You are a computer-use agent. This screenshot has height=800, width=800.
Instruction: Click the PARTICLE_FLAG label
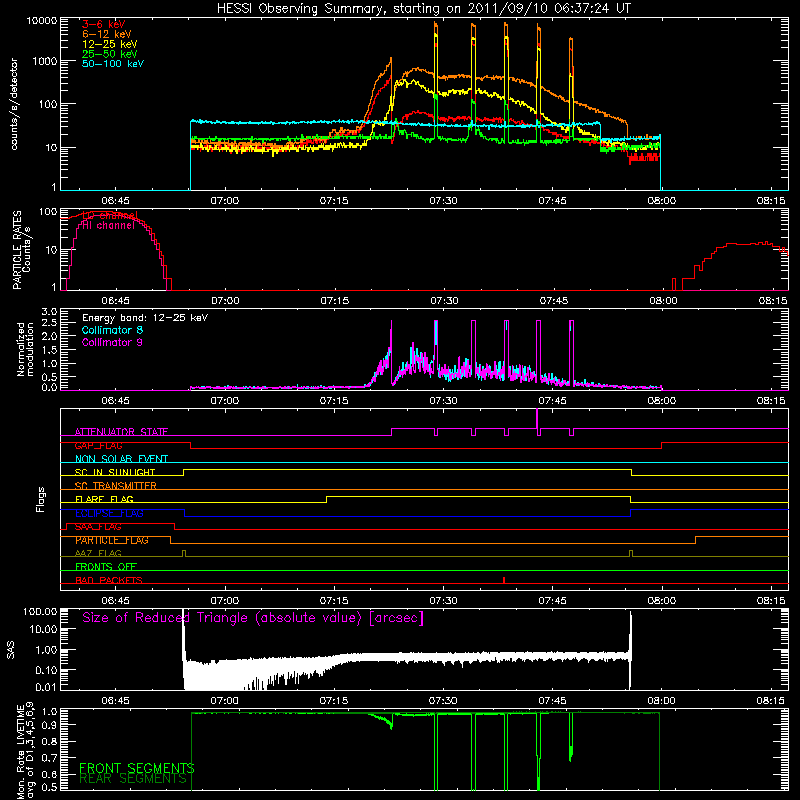tap(112, 540)
